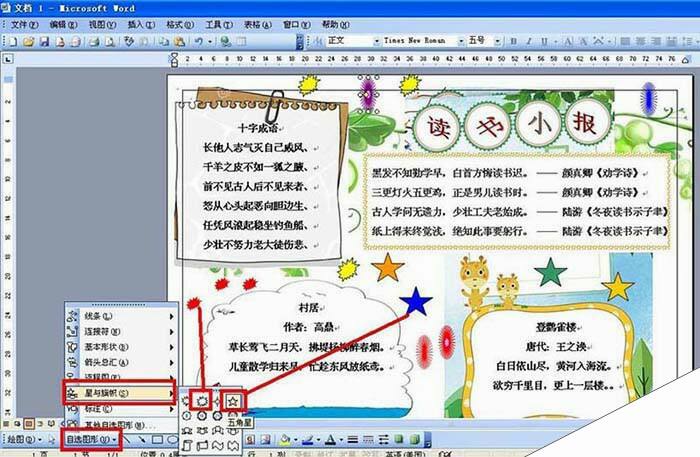Open the 编辑 menu
This screenshot has height=457, width=700.
pyautogui.click(x=63, y=24)
